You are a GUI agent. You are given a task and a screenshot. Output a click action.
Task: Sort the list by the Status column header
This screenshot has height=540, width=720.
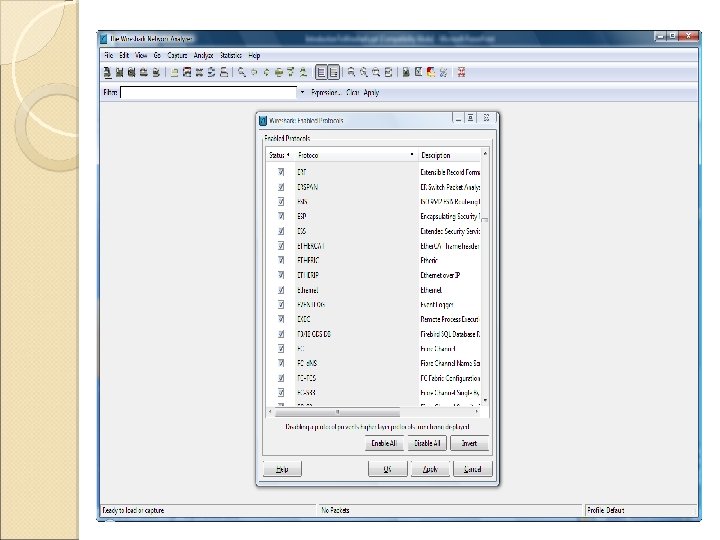pos(280,155)
